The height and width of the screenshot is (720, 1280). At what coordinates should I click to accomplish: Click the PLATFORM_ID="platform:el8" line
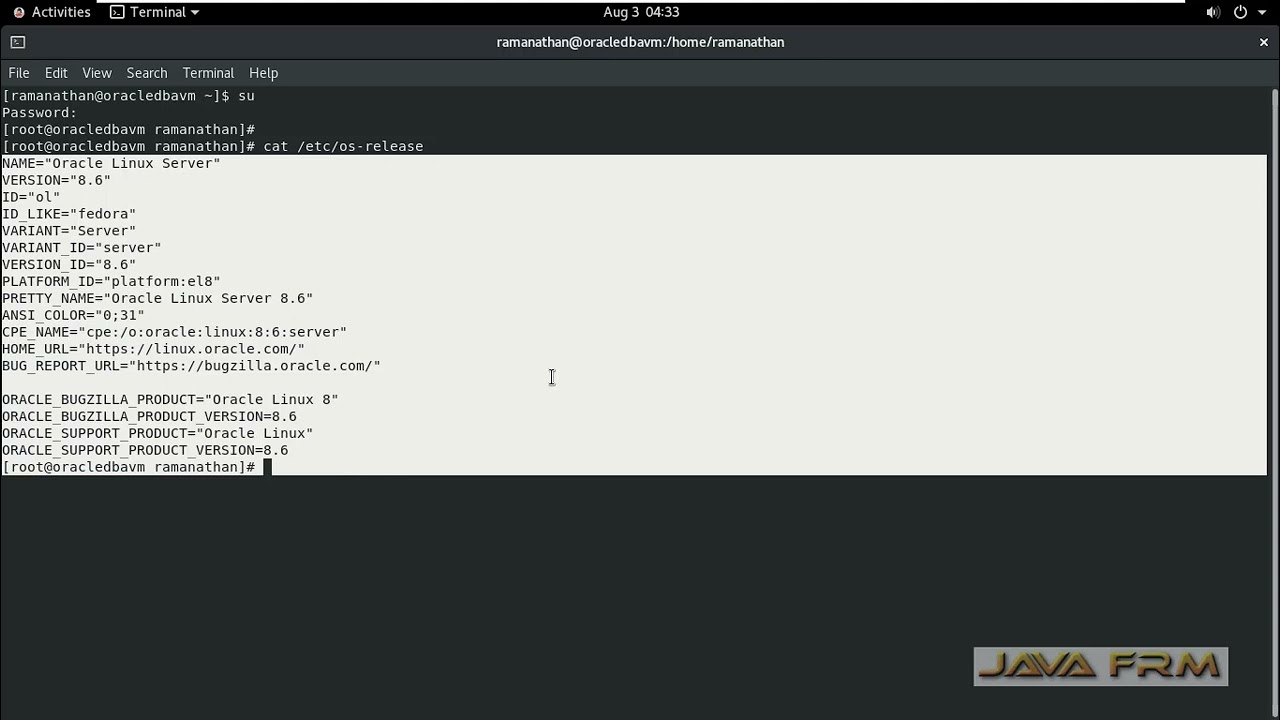coord(111,281)
